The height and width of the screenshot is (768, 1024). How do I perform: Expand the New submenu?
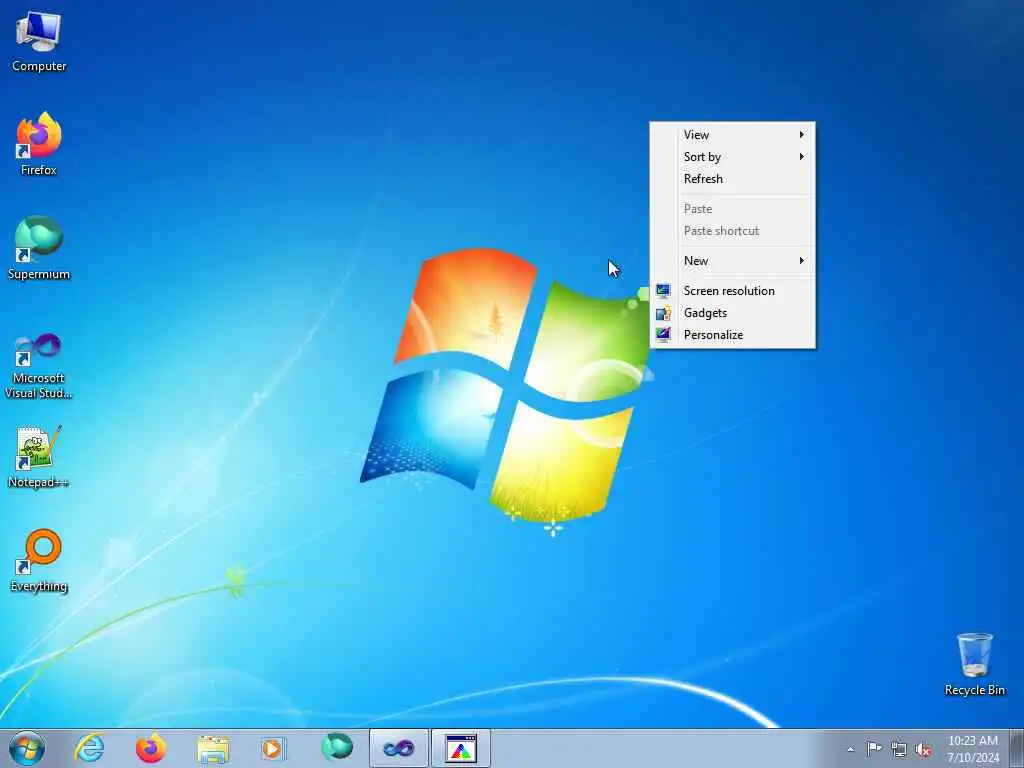[732, 261]
